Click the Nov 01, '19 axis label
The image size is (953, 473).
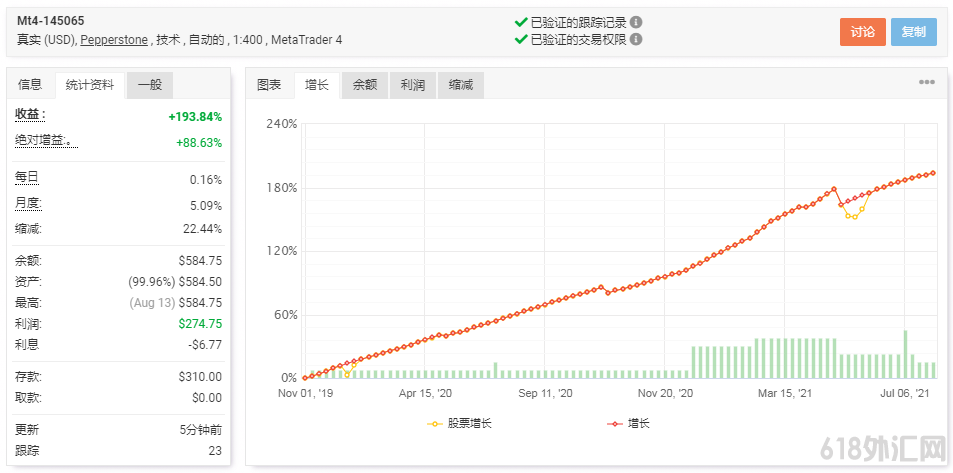click(305, 393)
